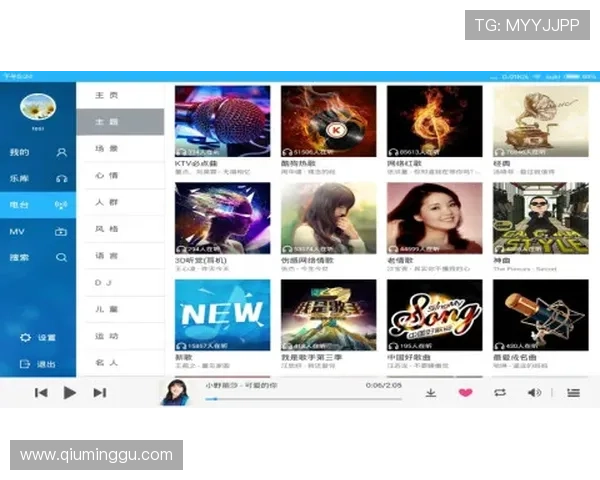
Task: Select the 运动 category
Action: (x=121, y=336)
